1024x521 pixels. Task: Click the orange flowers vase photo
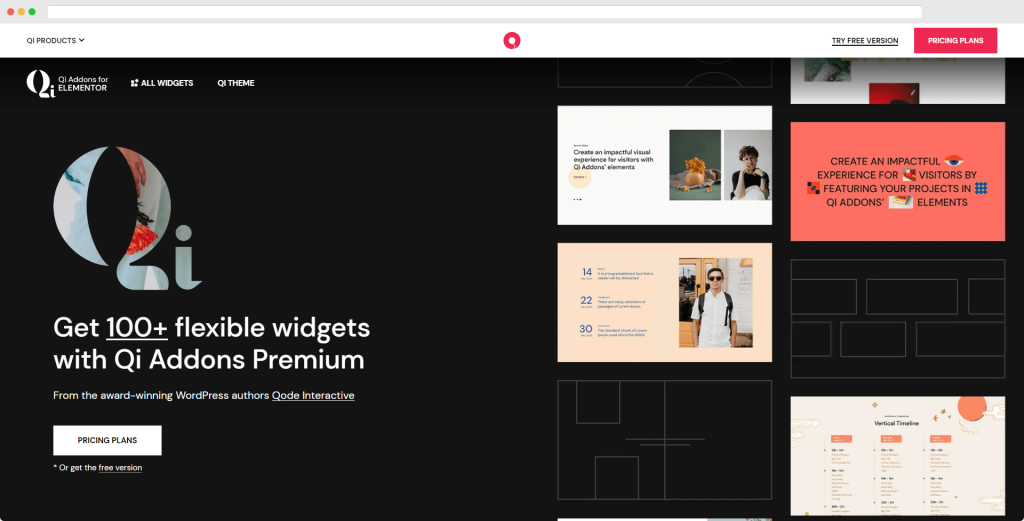click(x=695, y=165)
